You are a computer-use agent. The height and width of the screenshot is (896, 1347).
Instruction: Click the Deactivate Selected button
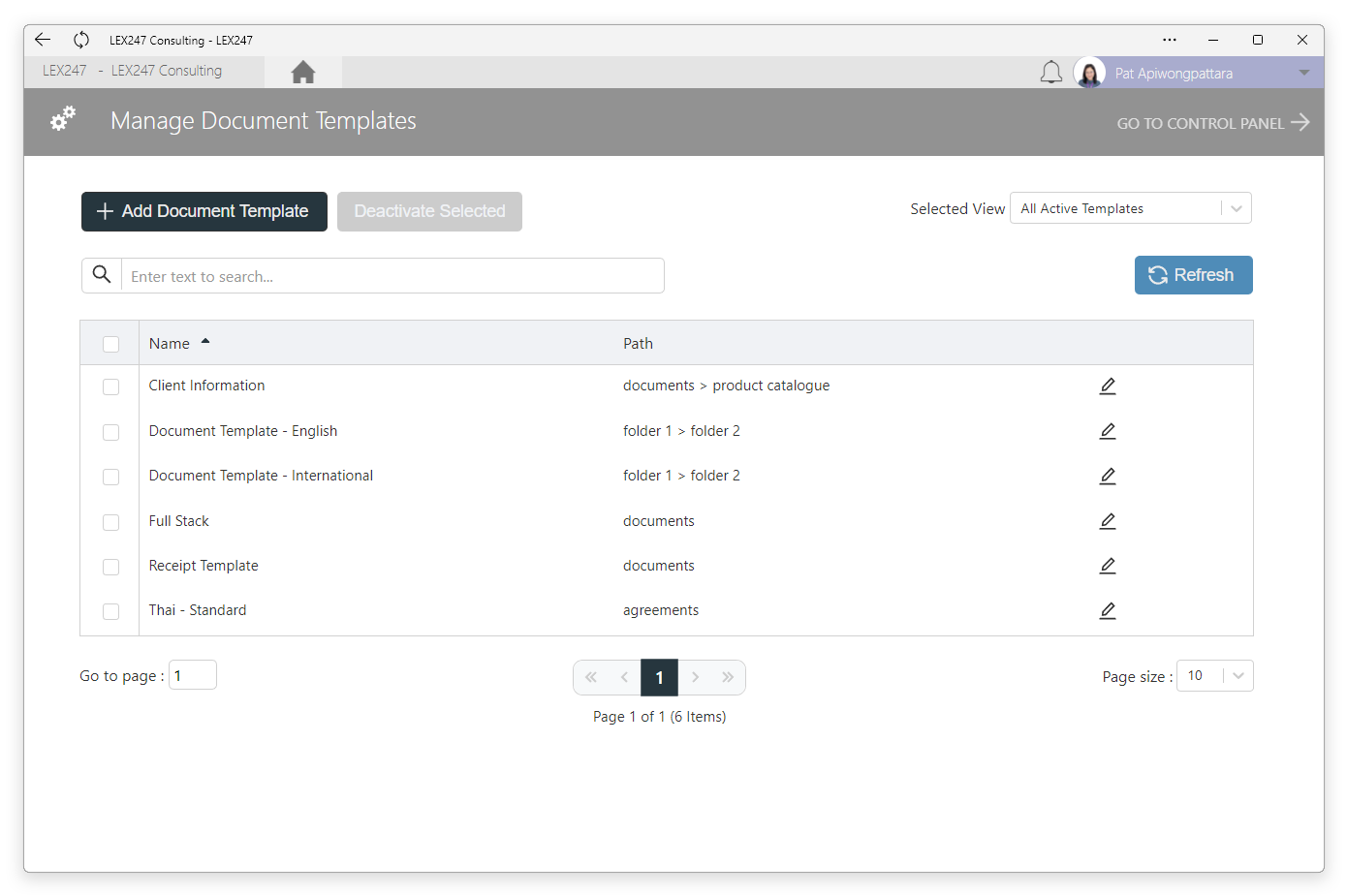429,211
